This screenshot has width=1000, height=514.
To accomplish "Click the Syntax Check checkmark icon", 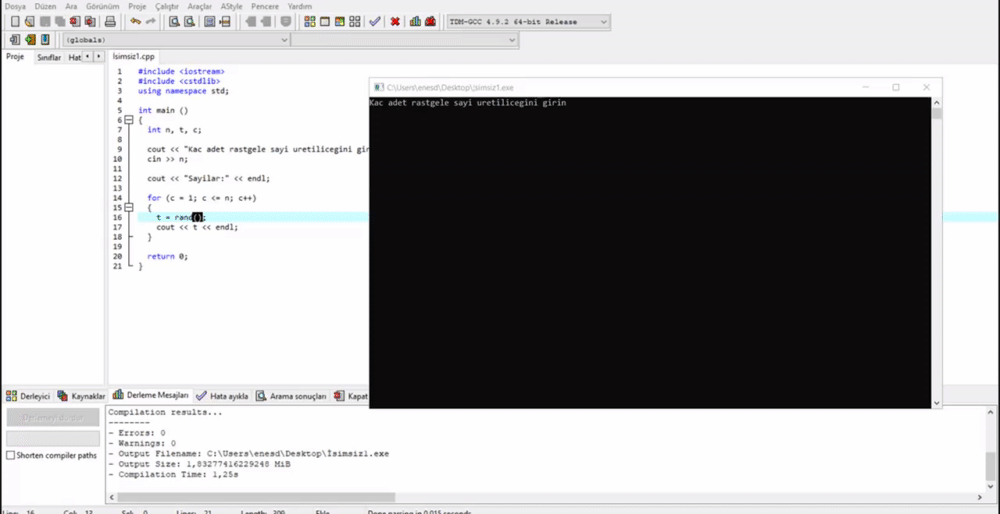I will pos(375,22).
